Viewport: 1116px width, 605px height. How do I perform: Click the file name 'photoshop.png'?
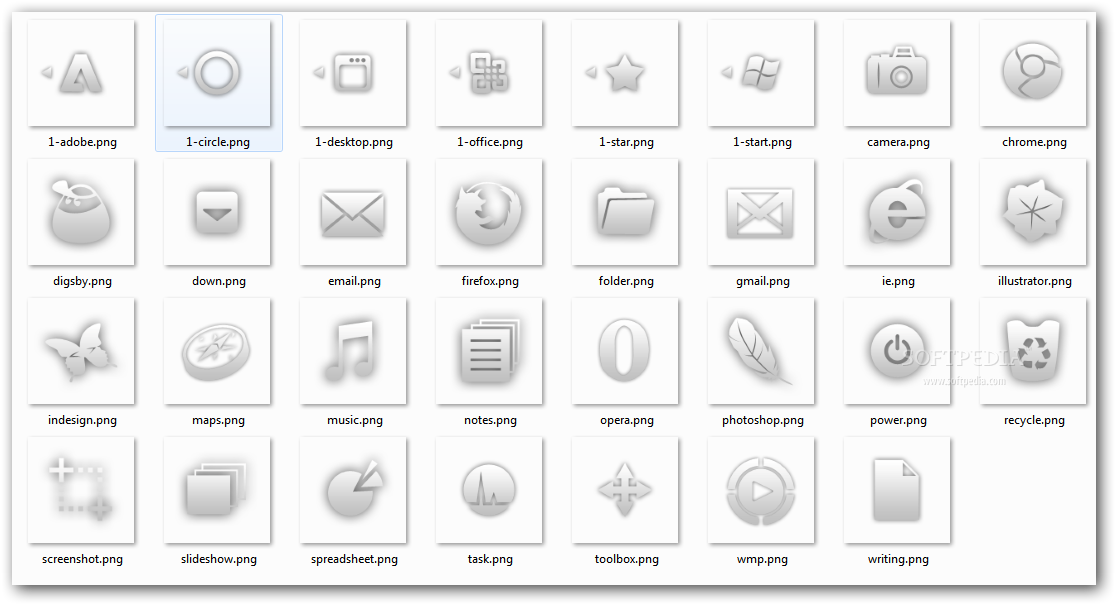(x=763, y=419)
